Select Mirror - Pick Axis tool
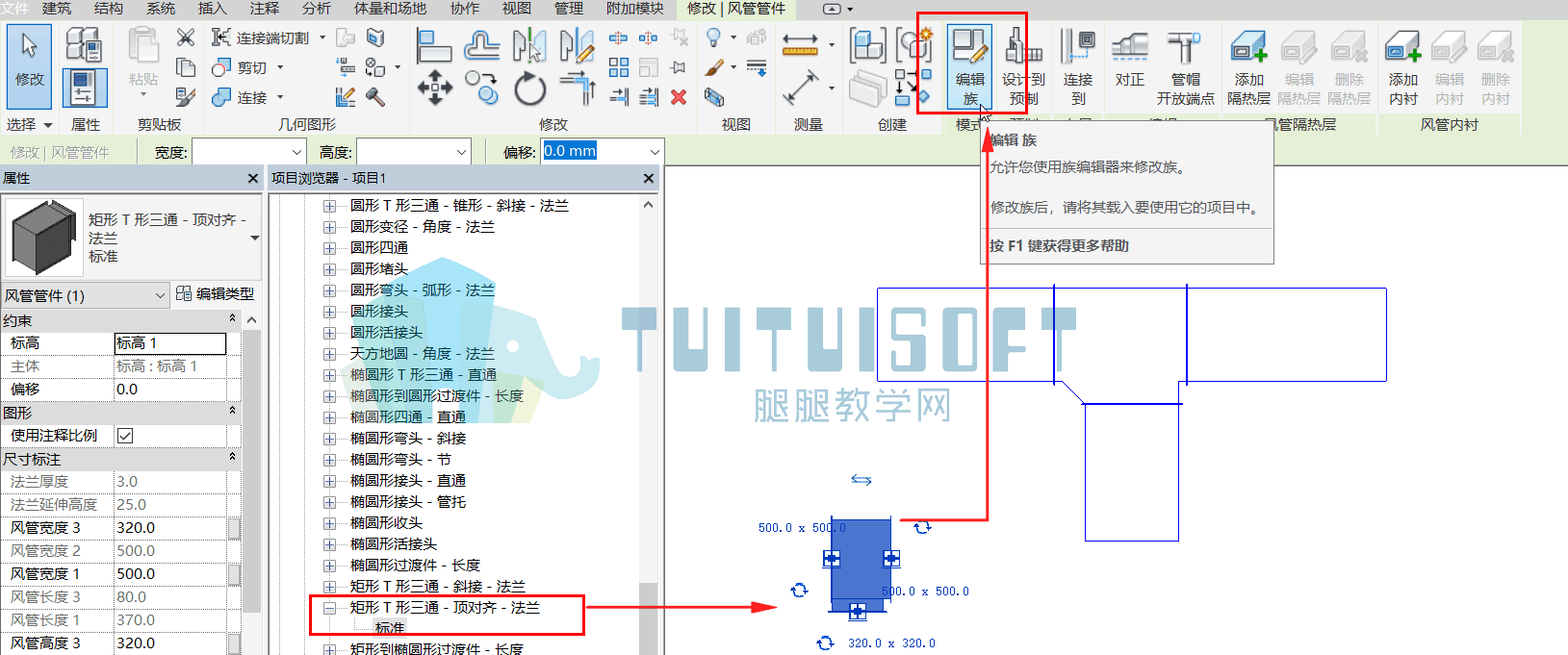This screenshot has height=655, width=1568. click(528, 45)
